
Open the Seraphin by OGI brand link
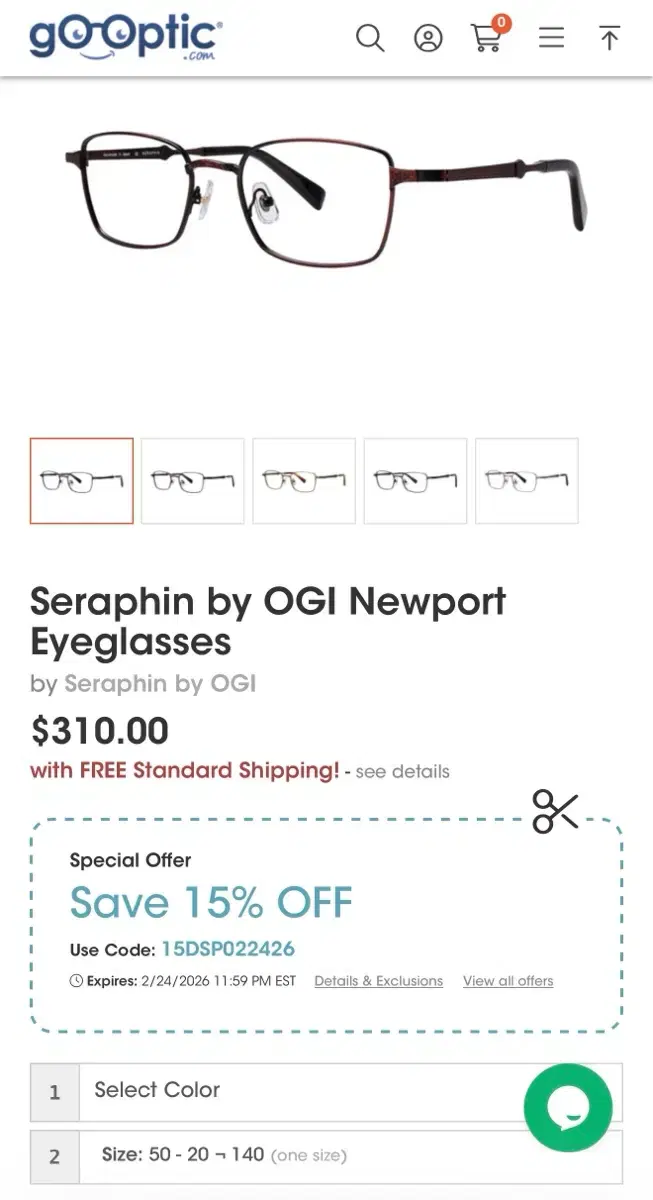(160, 684)
